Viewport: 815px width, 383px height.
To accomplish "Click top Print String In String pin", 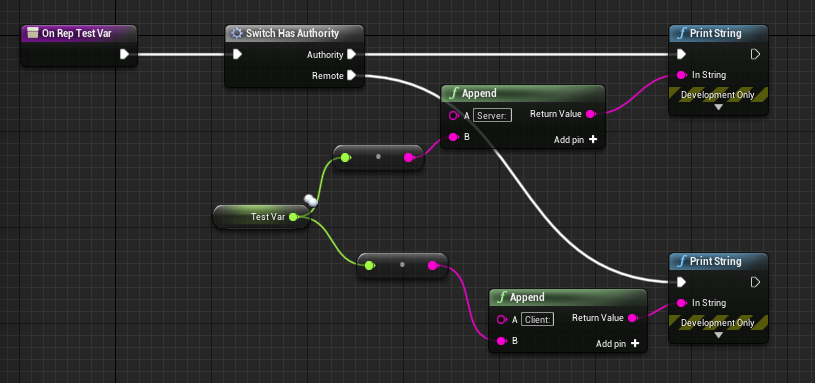I will (x=681, y=75).
